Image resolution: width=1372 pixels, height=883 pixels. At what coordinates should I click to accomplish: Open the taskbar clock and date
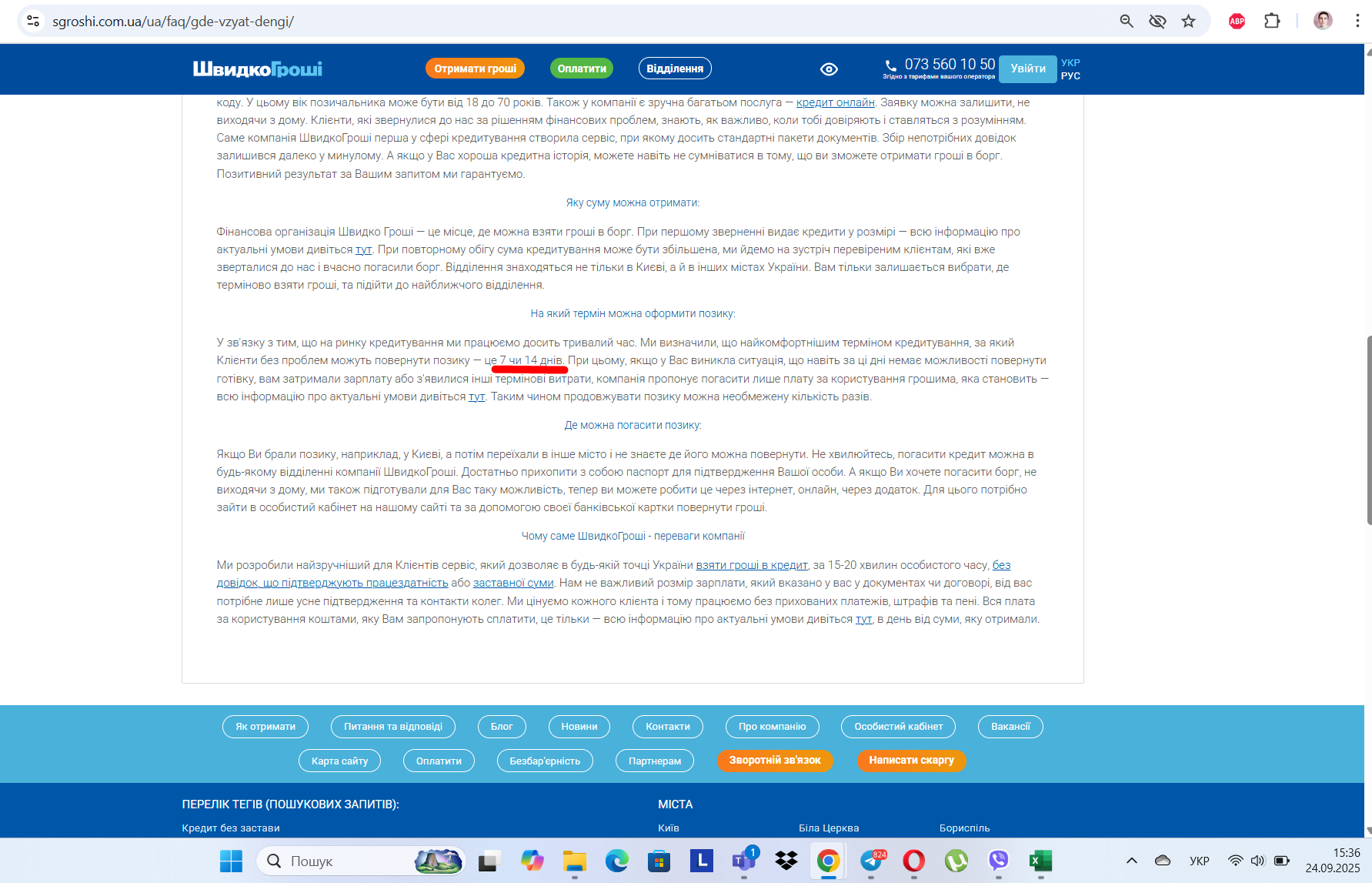[1333, 861]
